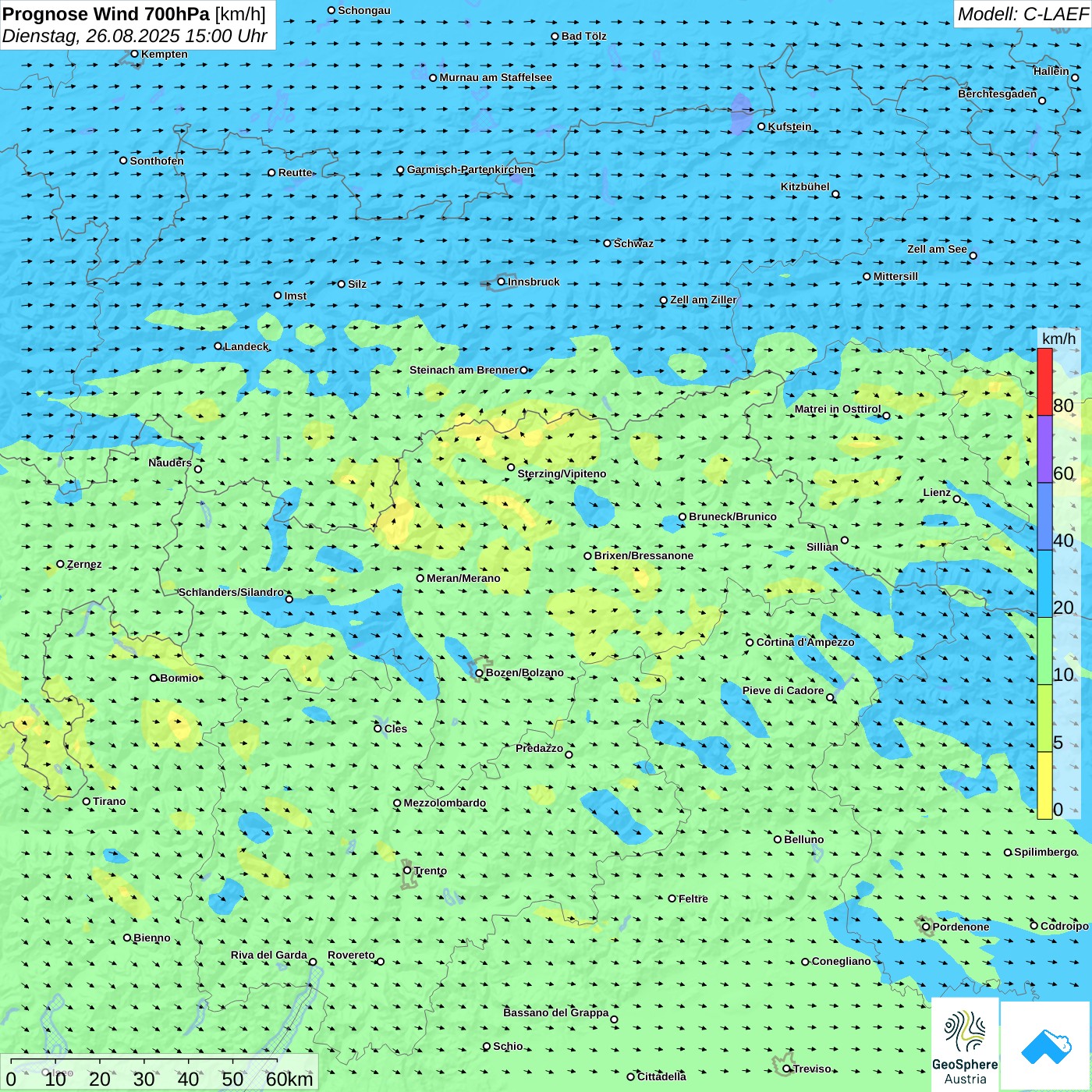This screenshot has height=1092, width=1092.
Task: Click the Lienz label
Action: point(937,492)
